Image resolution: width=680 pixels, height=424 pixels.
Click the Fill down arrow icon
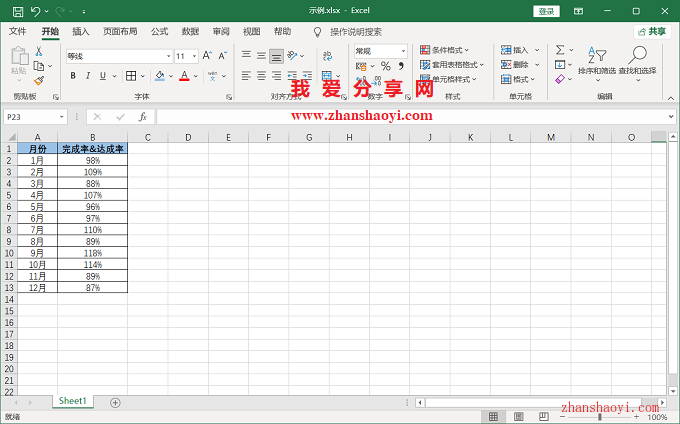pos(560,65)
